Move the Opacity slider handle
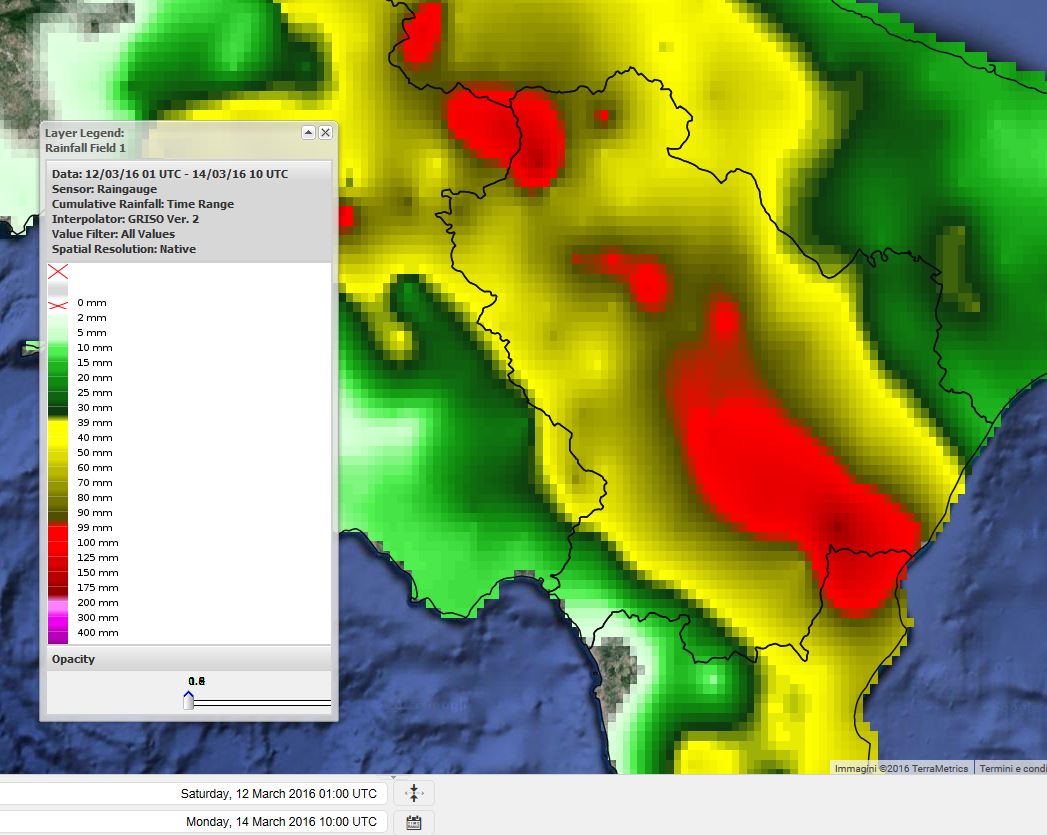Image resolution: width=1047 pixels, height=835 pixels. click(x=188, y=700)
